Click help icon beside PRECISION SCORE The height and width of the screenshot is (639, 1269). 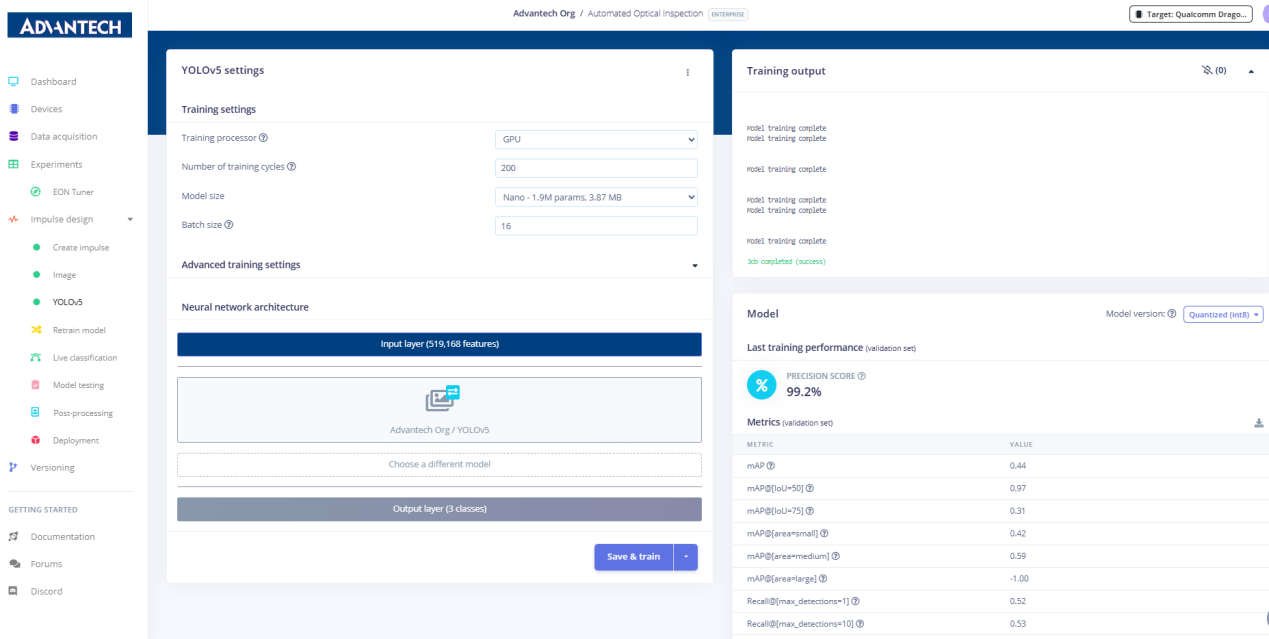pyautogui.click(x=861, y=376)
